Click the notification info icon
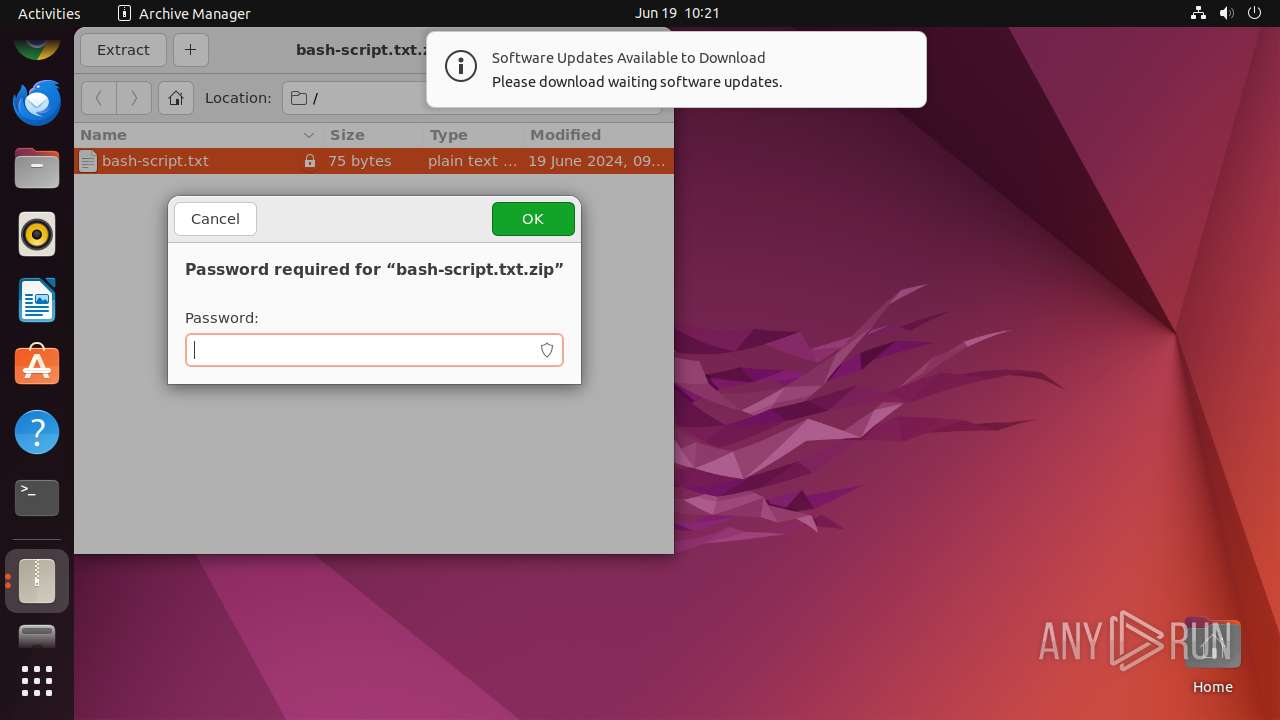Image resolution: width=1280 pixels, height=720 pixels. 461,67
